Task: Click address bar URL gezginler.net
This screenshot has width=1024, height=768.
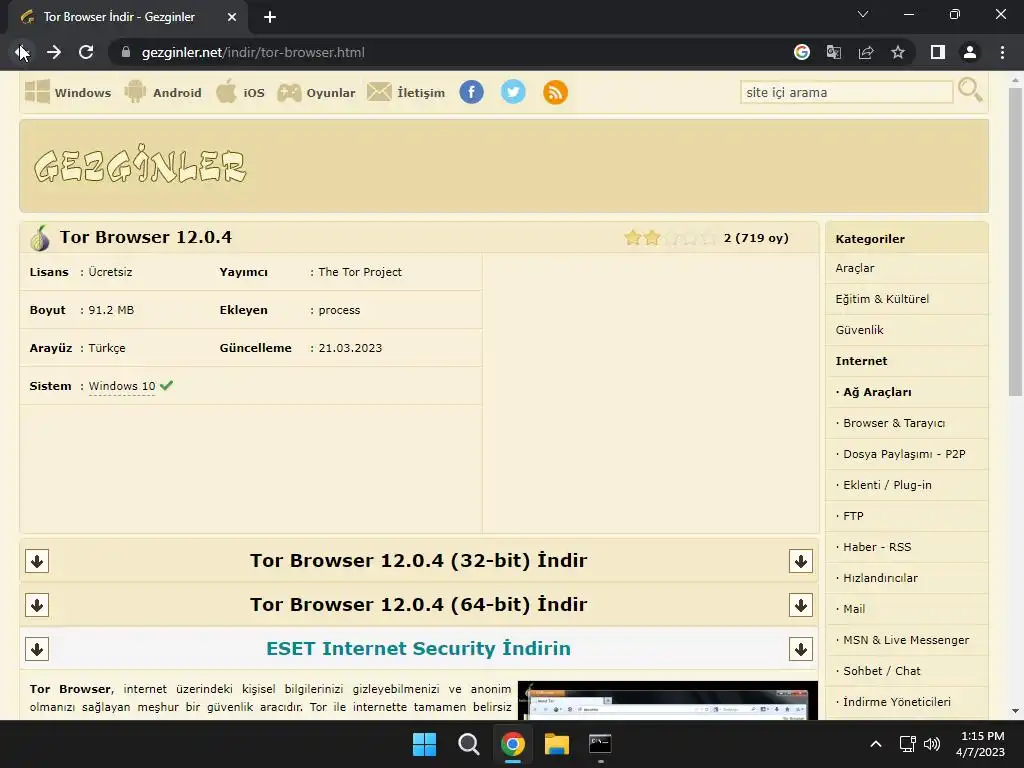Action: [x=253, y=52]
